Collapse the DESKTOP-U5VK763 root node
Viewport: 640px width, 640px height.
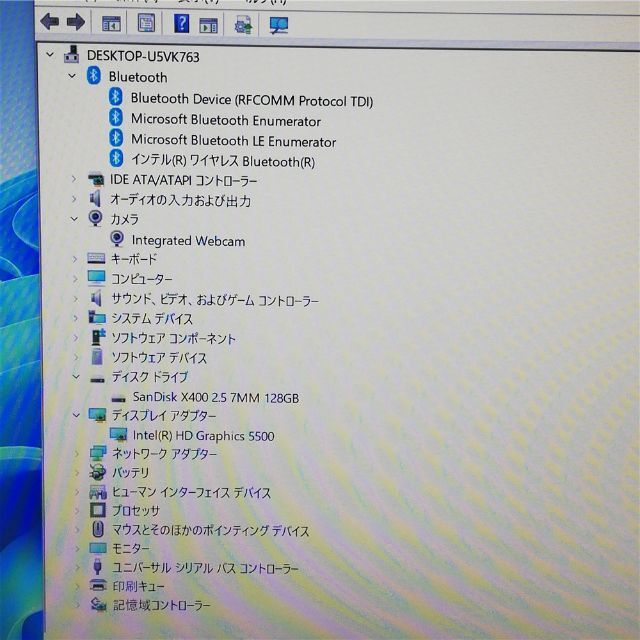(50, 54)
